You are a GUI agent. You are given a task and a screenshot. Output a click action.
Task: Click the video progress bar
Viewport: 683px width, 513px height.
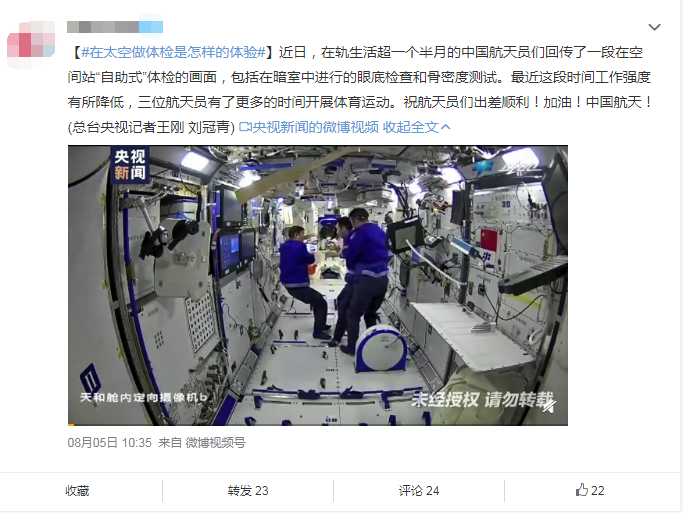pos(318,424)
